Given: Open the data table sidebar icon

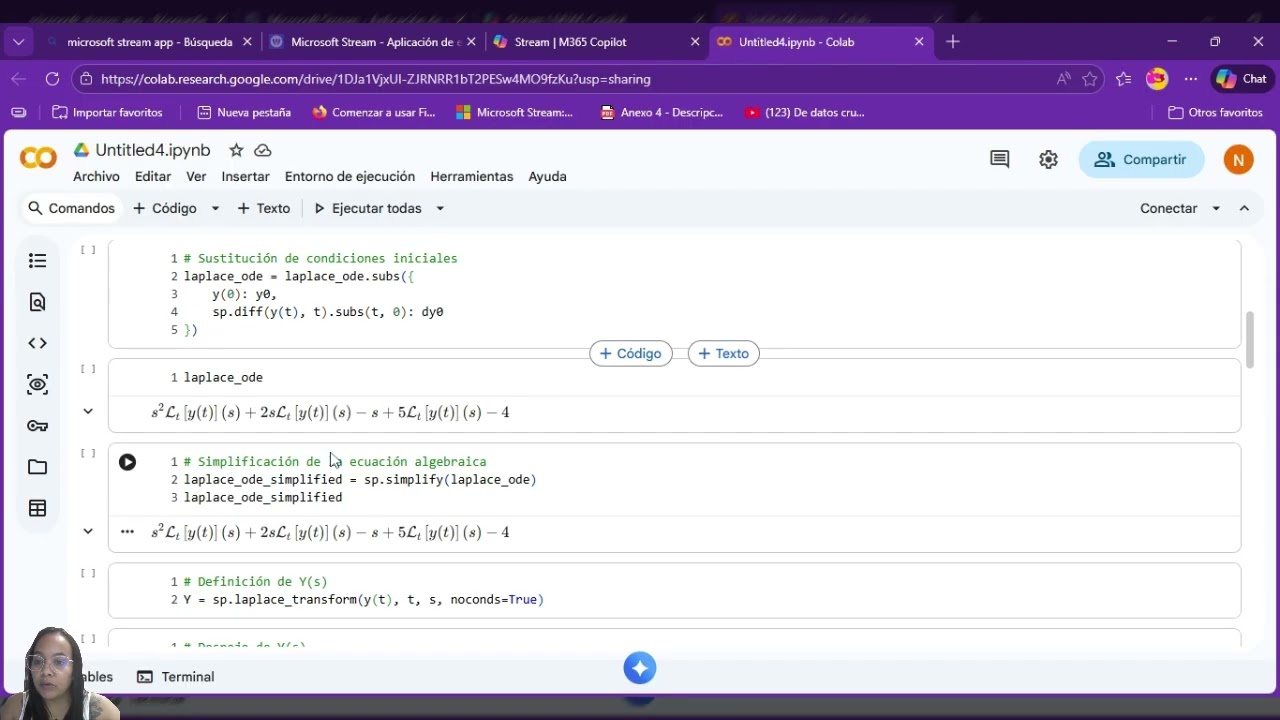Looking at the screenshot, I should tap(38, 508).
